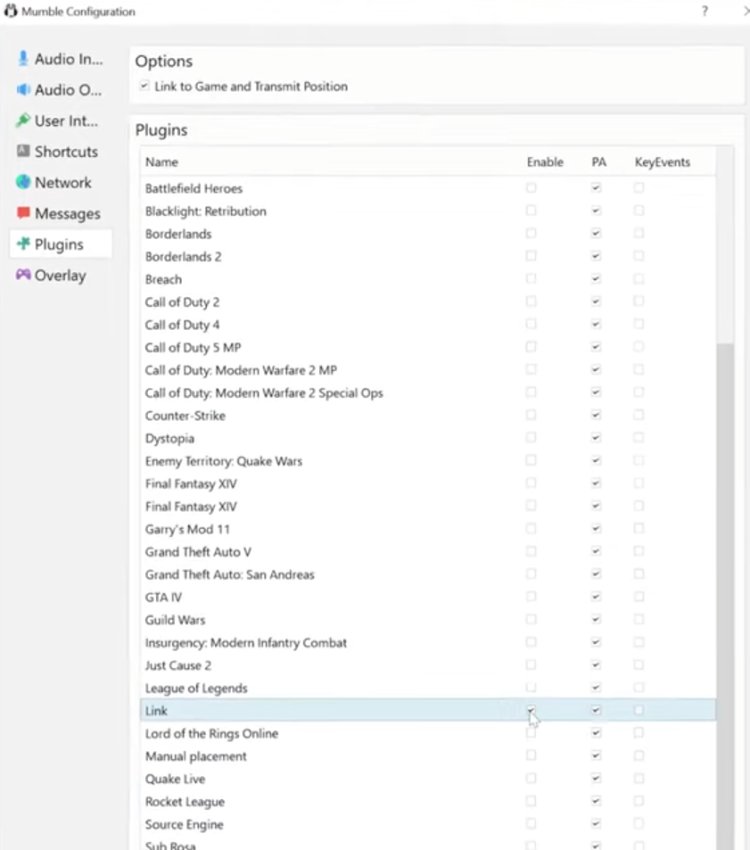Click the Enable column header
Image resolution: width=750 pixels, height=850 pixels.
(545, 162)
